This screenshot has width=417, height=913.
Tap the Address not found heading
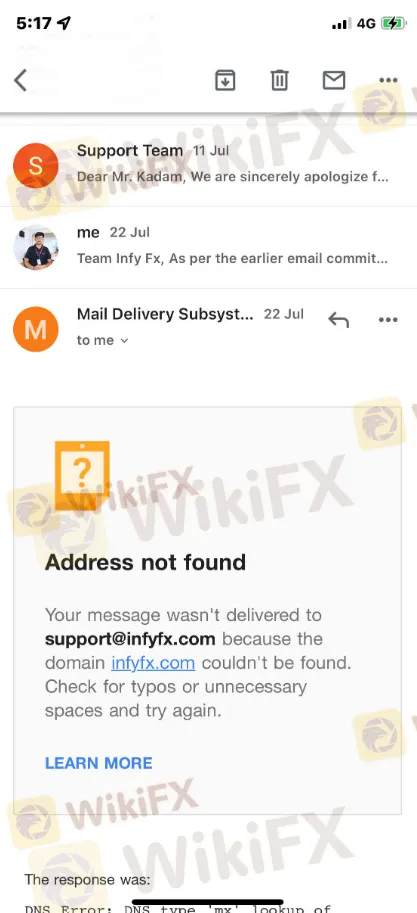[146, 562]
